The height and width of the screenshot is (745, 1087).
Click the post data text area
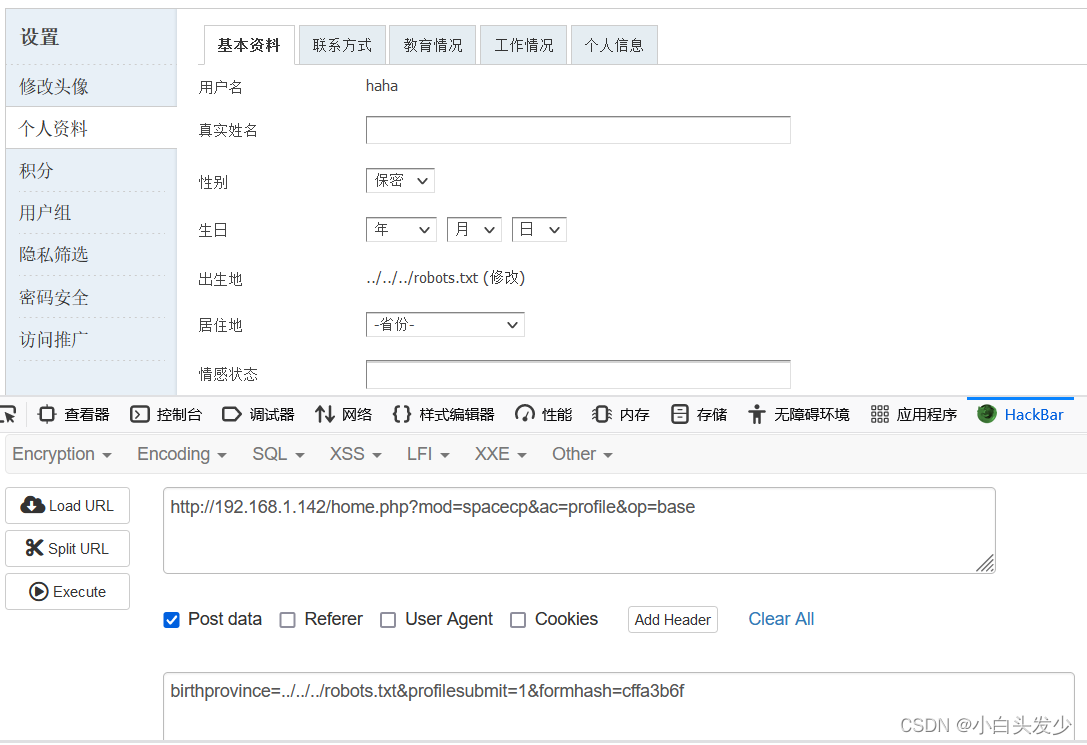point(618,707)
